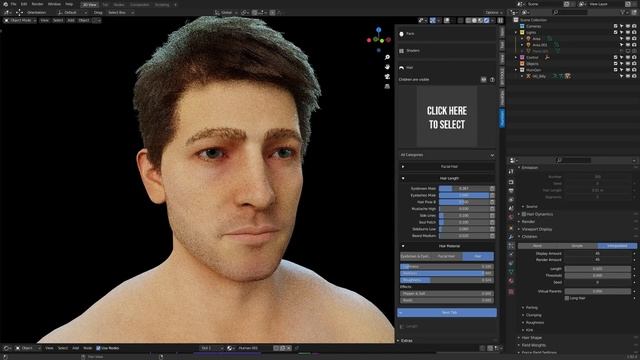
Task: Enable the Long Hair checkbox
Action: 567,298
